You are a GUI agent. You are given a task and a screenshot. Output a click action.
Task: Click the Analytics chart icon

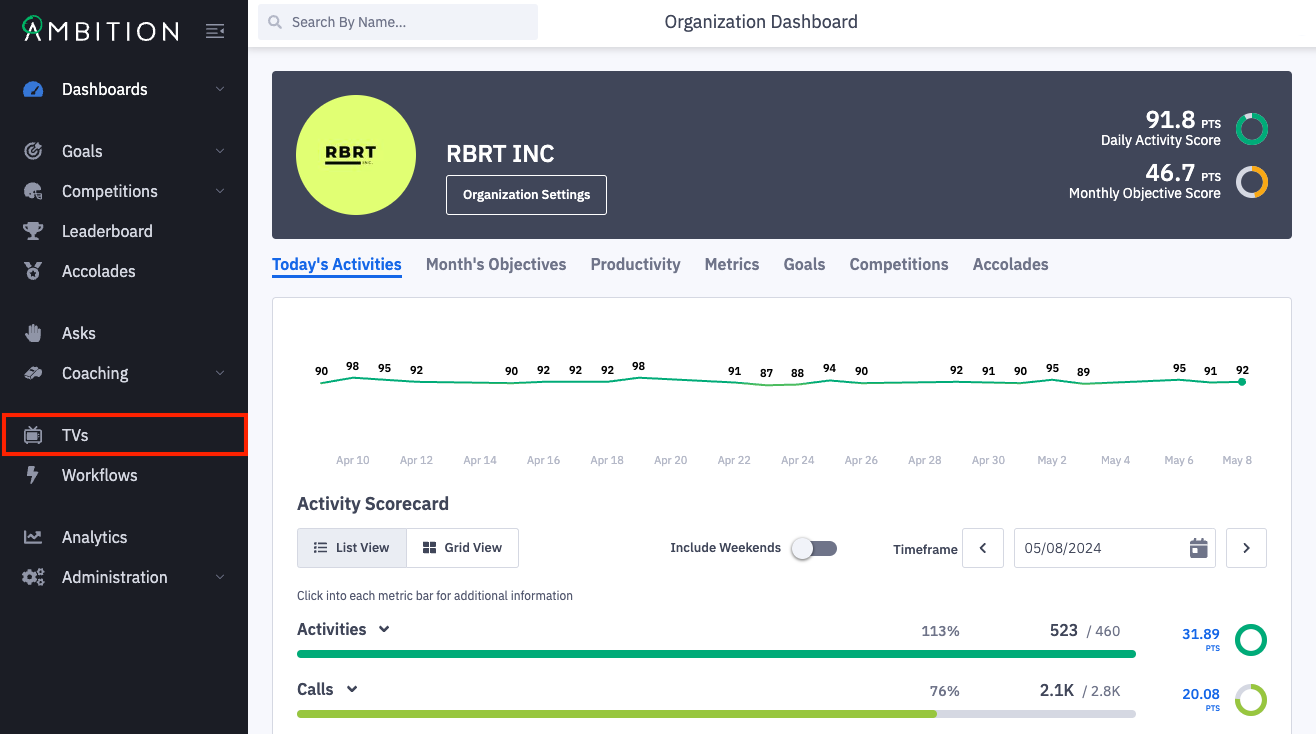click(33, 537)
